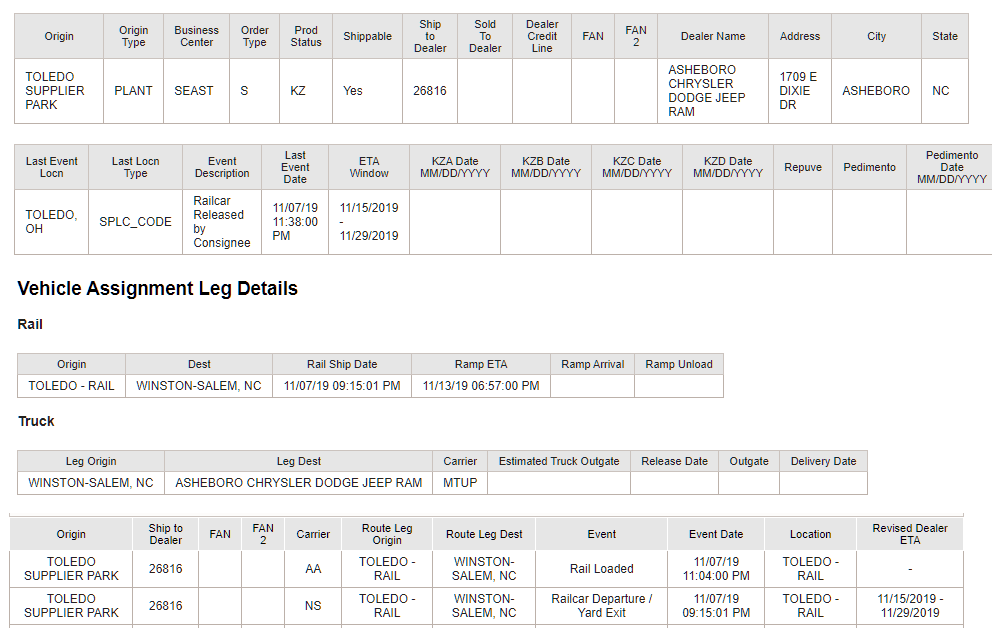Click the Truck section heading
The width and height of the screenshot is (996, 643).
[36, 421]
